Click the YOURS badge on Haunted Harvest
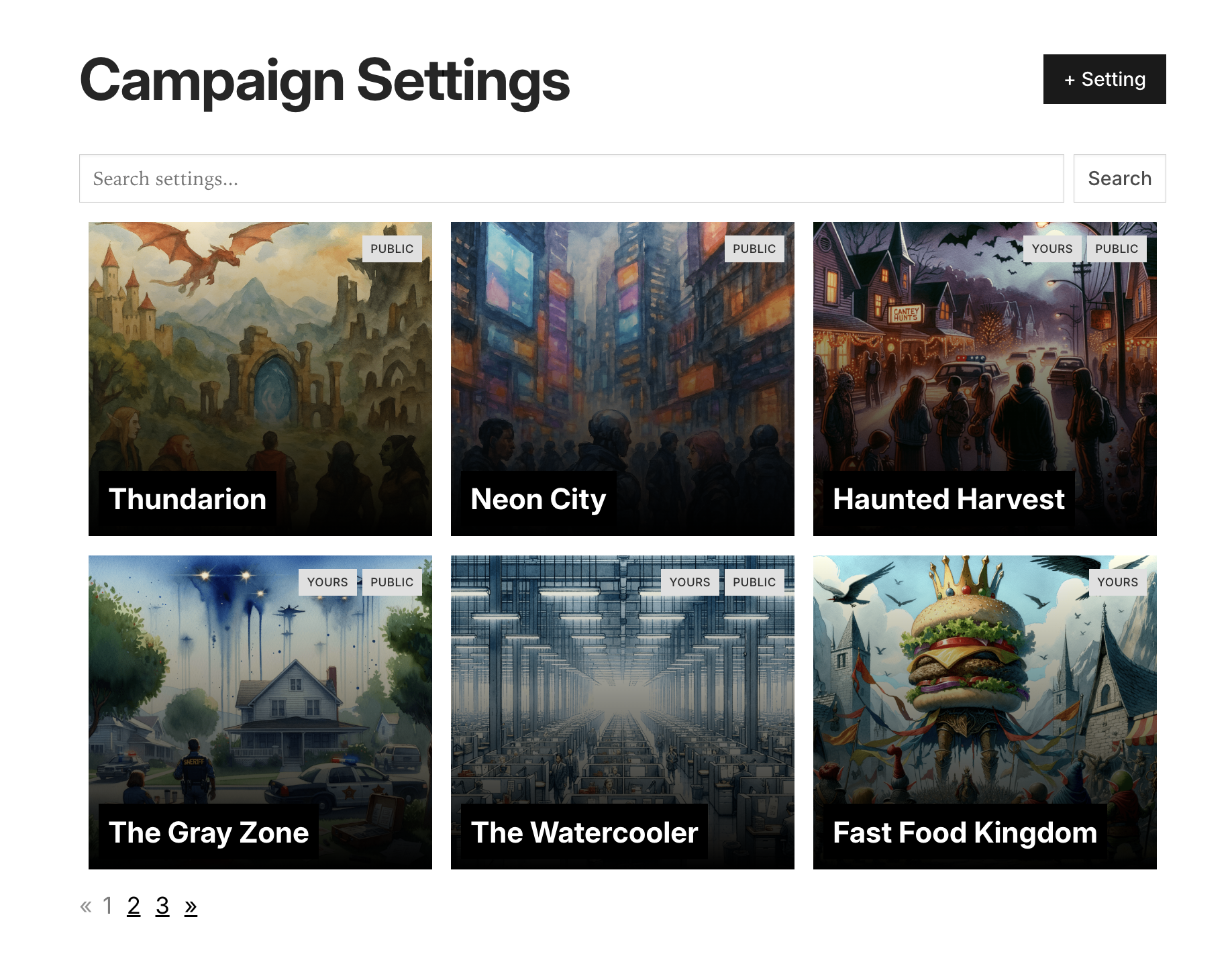Viewport: 1232px width, 962px height. point(1051,248)
